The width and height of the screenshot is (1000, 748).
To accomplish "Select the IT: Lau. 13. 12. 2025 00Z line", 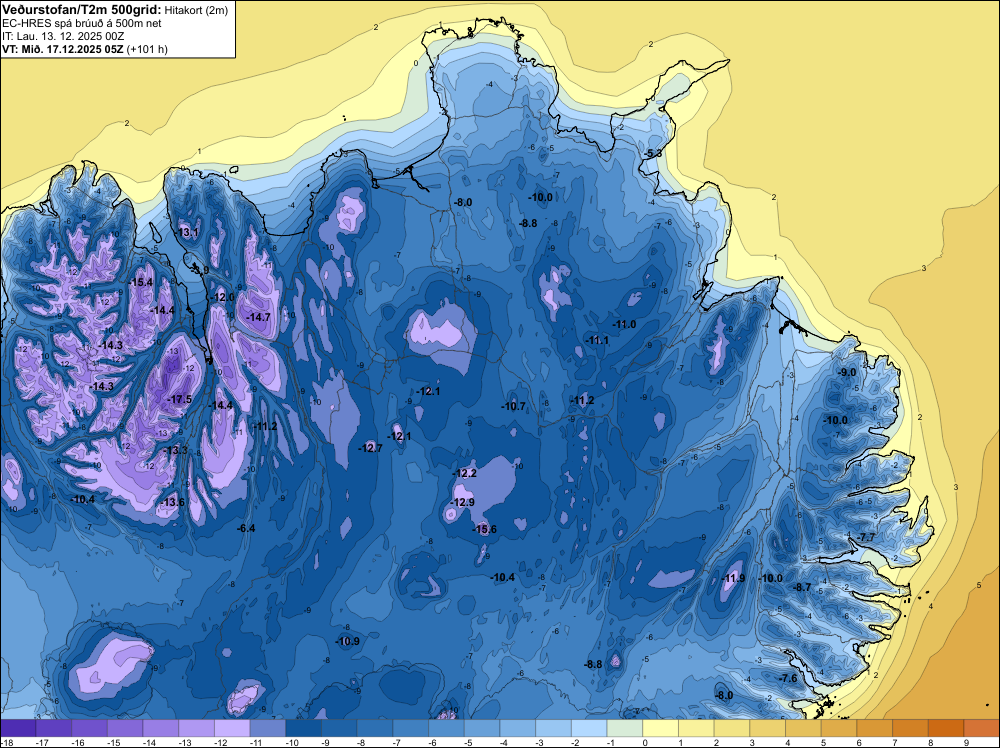I will pyautogui.click(x=64, y=36).
